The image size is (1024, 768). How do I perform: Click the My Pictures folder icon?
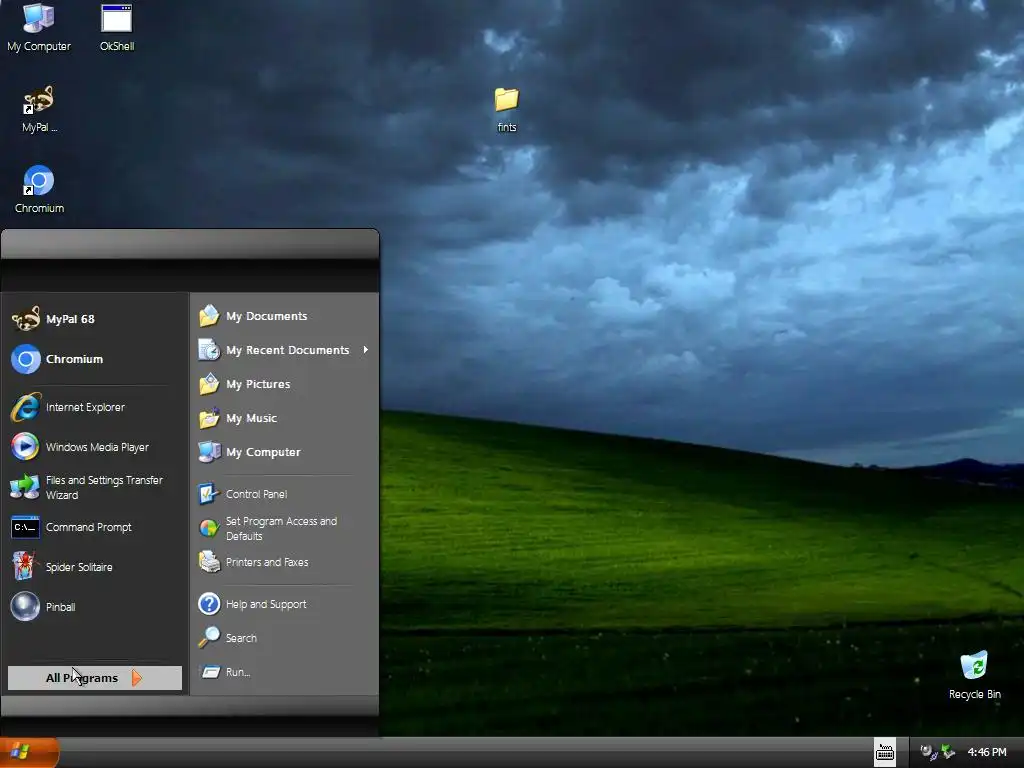click(x=209, y=384)
